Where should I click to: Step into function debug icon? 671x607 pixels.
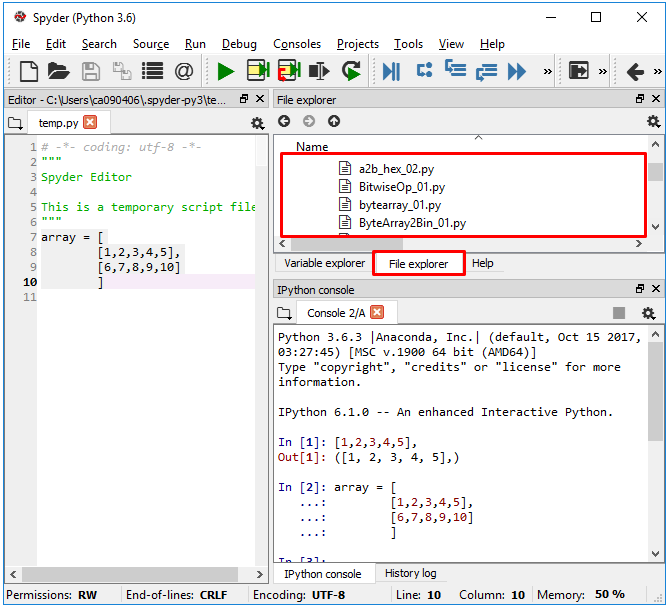pyautogui.click(x=455, y=68)
